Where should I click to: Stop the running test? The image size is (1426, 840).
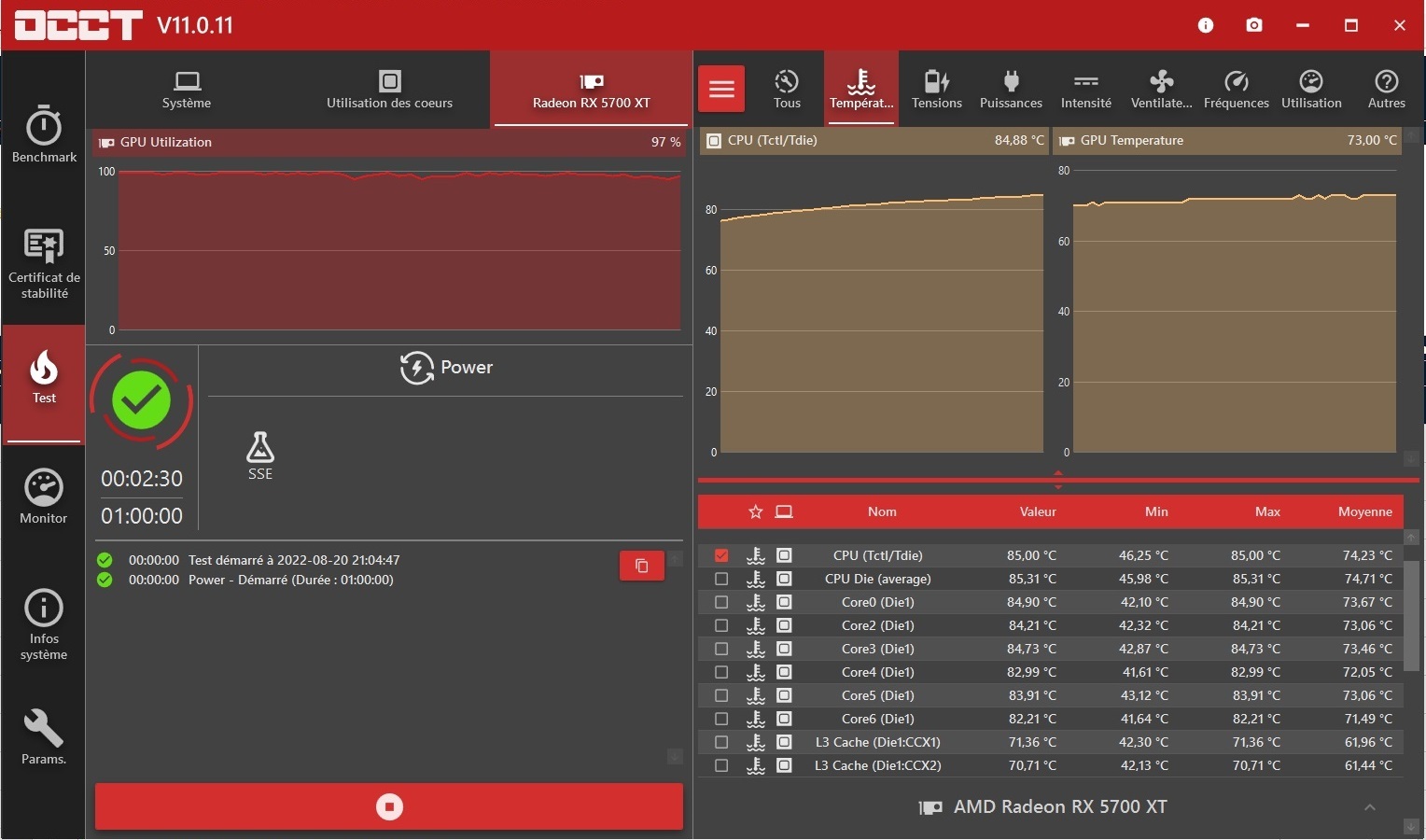click(389, 806)
